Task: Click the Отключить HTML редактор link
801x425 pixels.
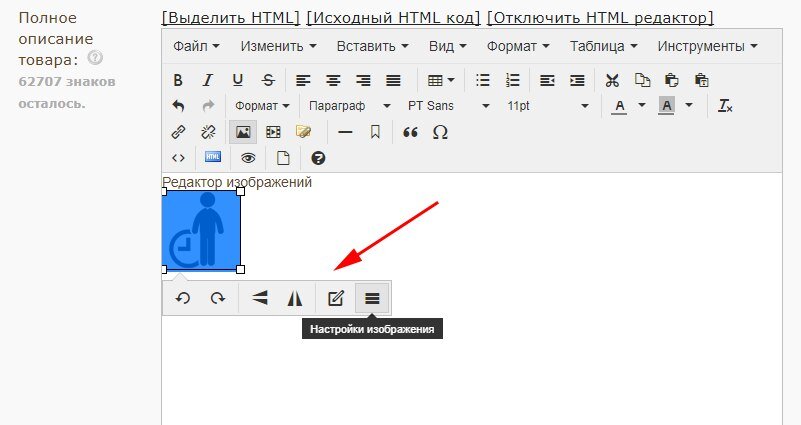Action: pyautogui.click(x=600, y=18)
